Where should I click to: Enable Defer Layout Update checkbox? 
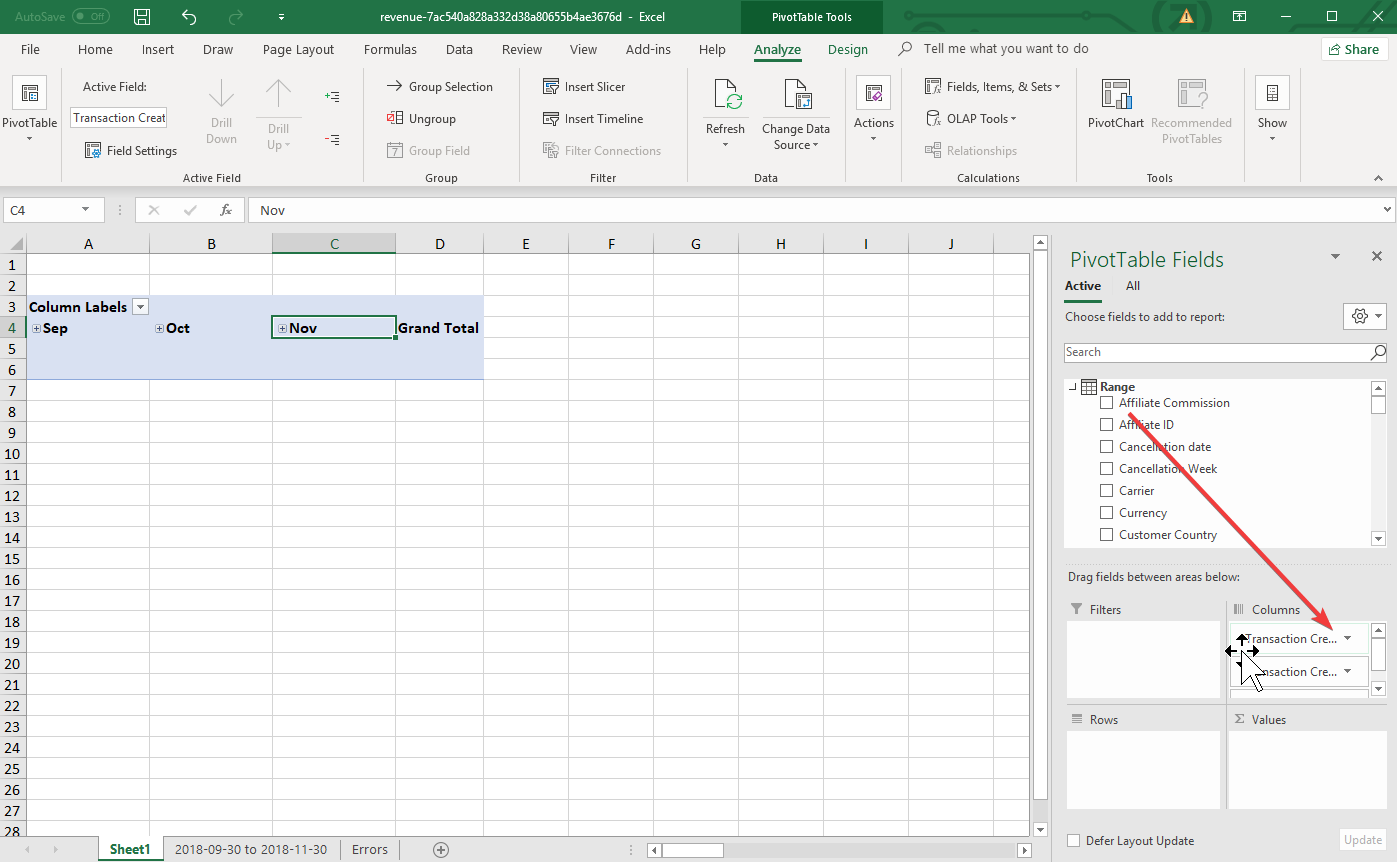click(x=1074, y=841)
